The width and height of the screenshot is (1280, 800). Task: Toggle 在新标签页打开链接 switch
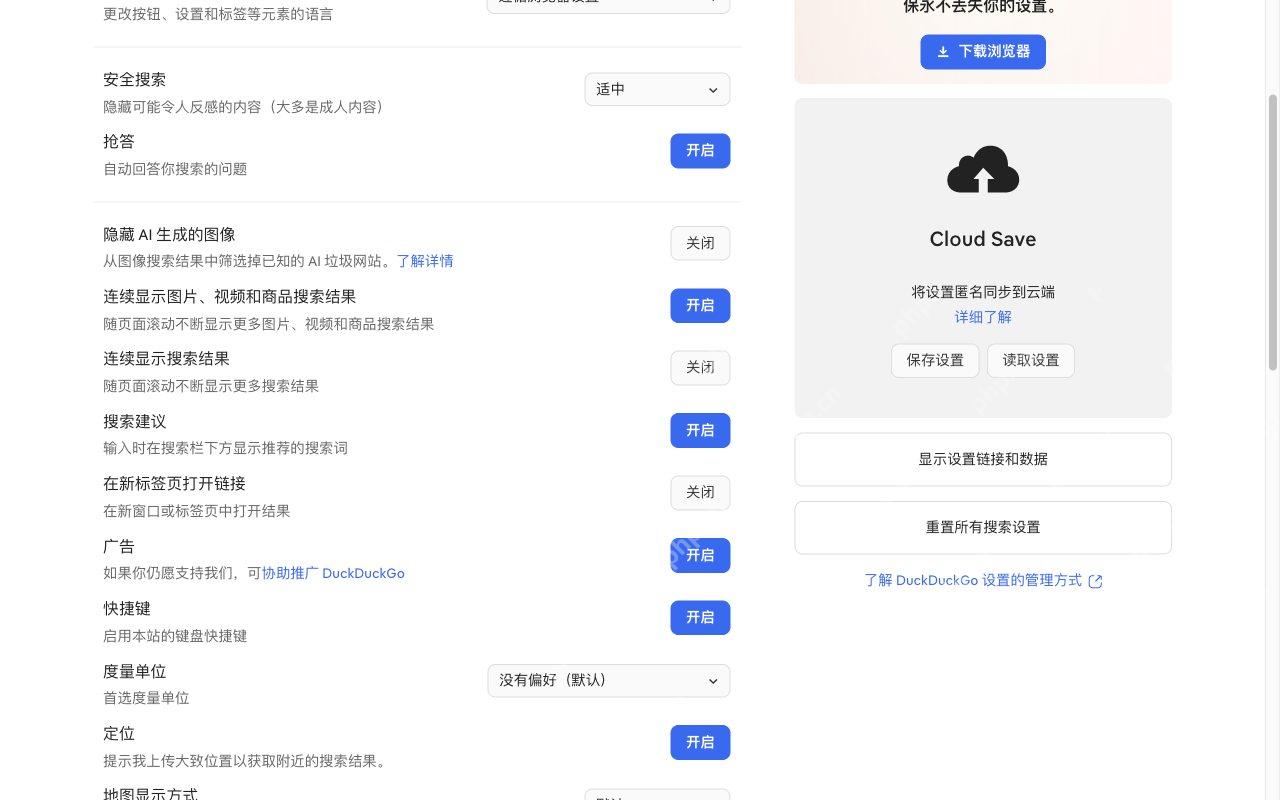click(700, 493)
